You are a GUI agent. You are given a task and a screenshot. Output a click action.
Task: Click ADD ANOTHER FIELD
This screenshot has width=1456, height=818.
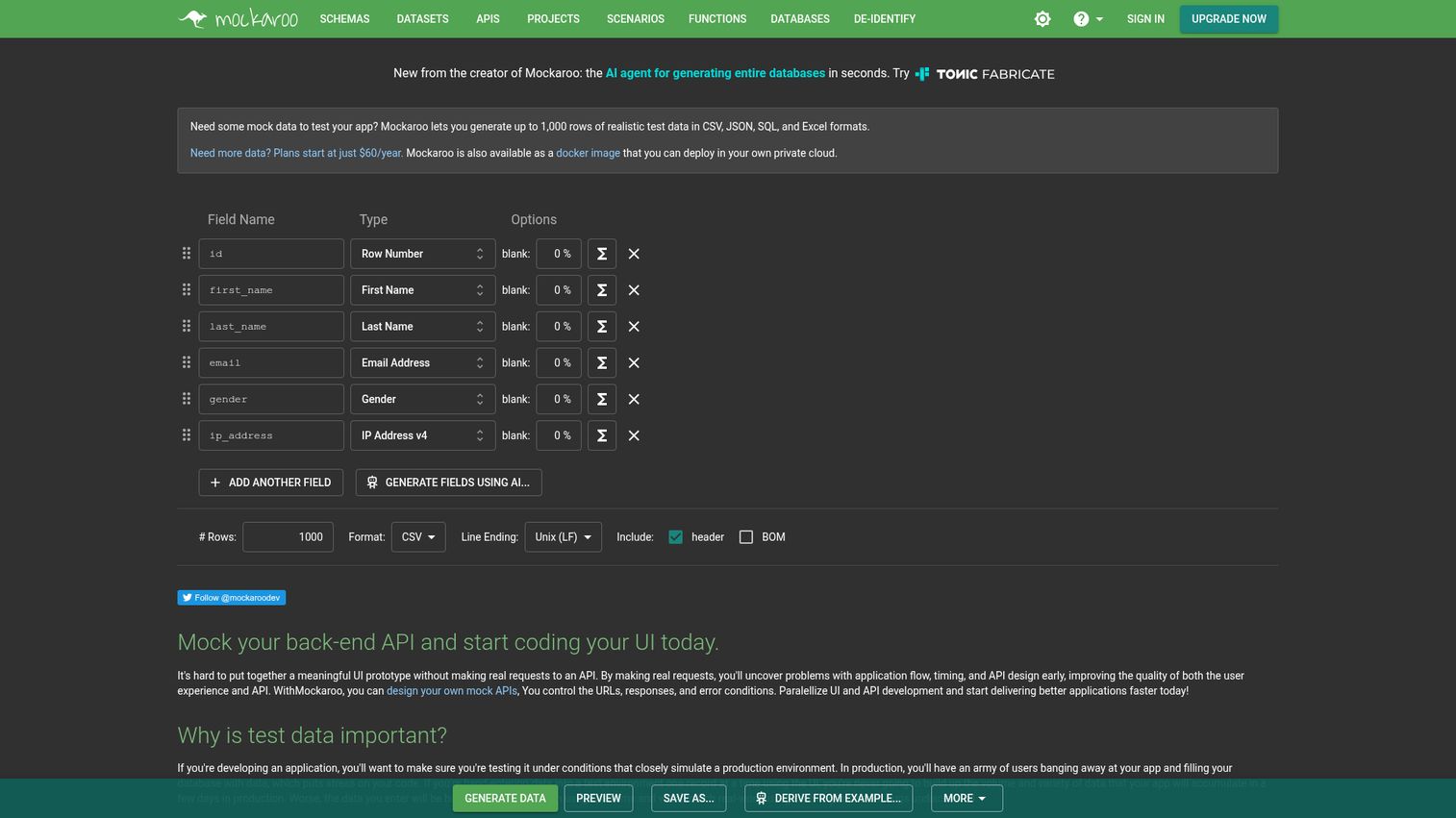(x=270, y=483)
